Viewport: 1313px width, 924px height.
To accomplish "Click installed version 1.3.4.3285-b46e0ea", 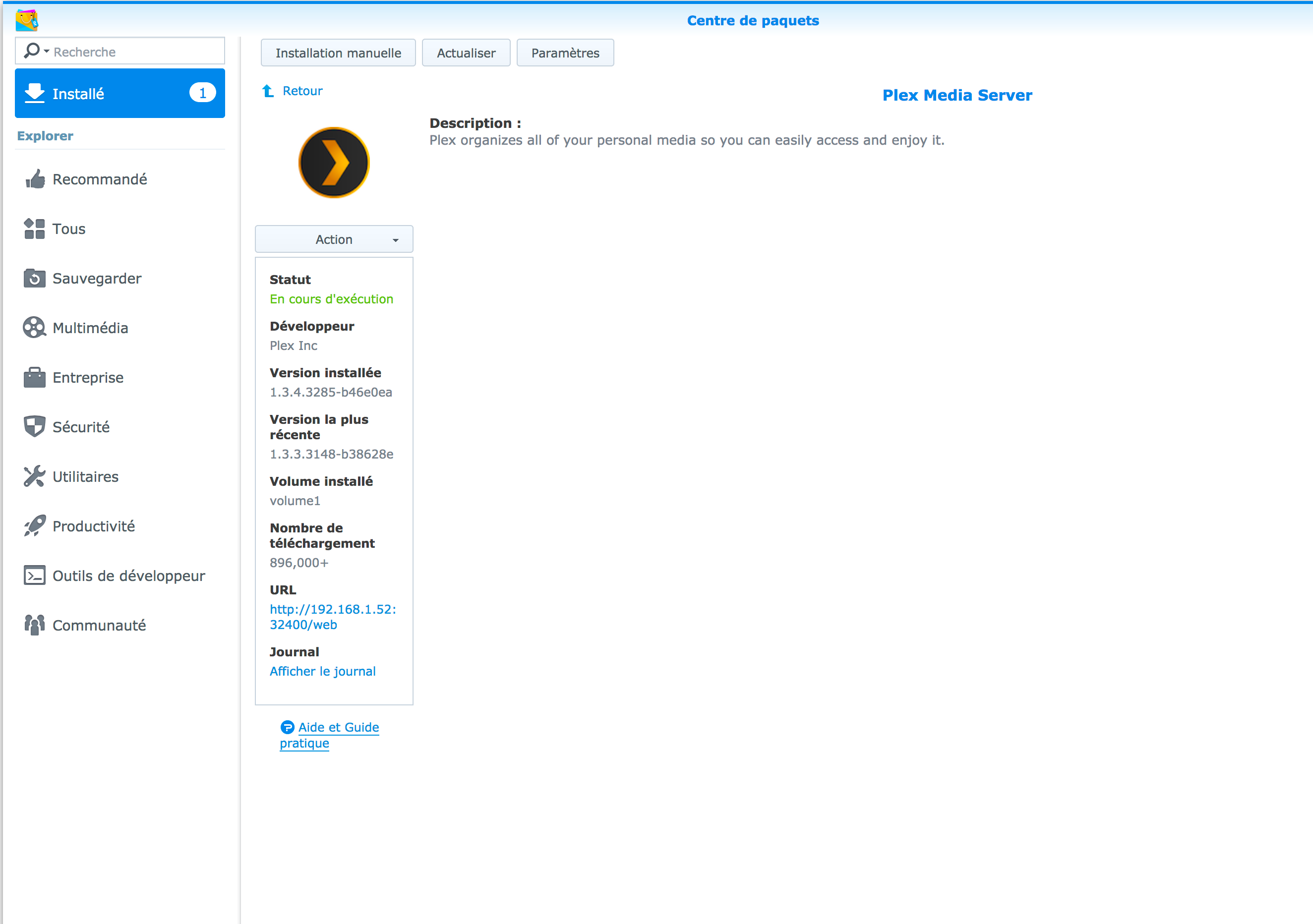I will coord(331,392).
